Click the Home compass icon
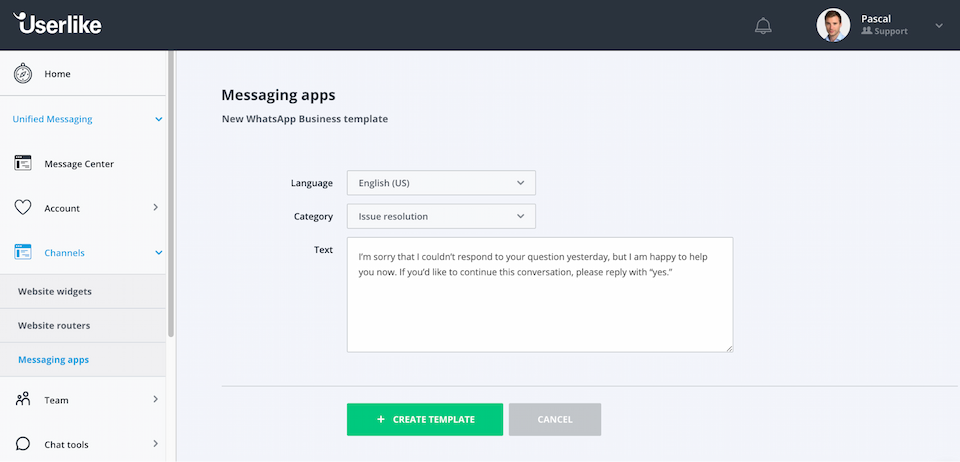Image resolution: width=960 pixels, height=462 pixels. tap(23, 73)
